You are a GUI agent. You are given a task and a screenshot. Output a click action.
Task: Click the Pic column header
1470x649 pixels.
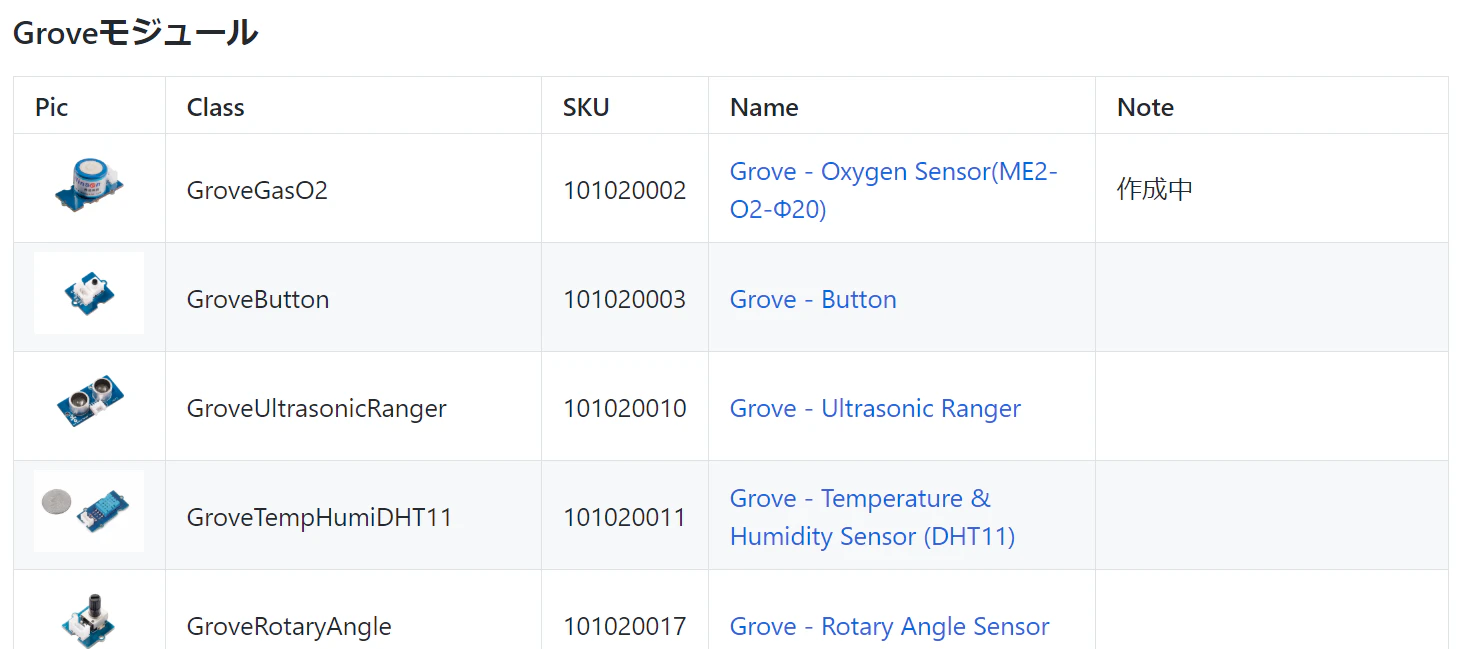(x=51, y=107)
